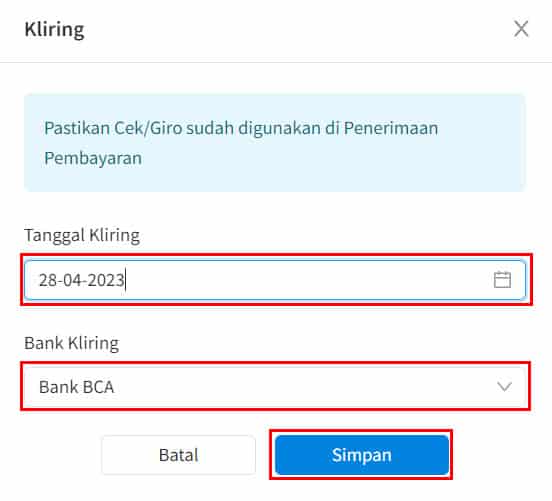Click the blue Cek/Giro info banner

275,143
